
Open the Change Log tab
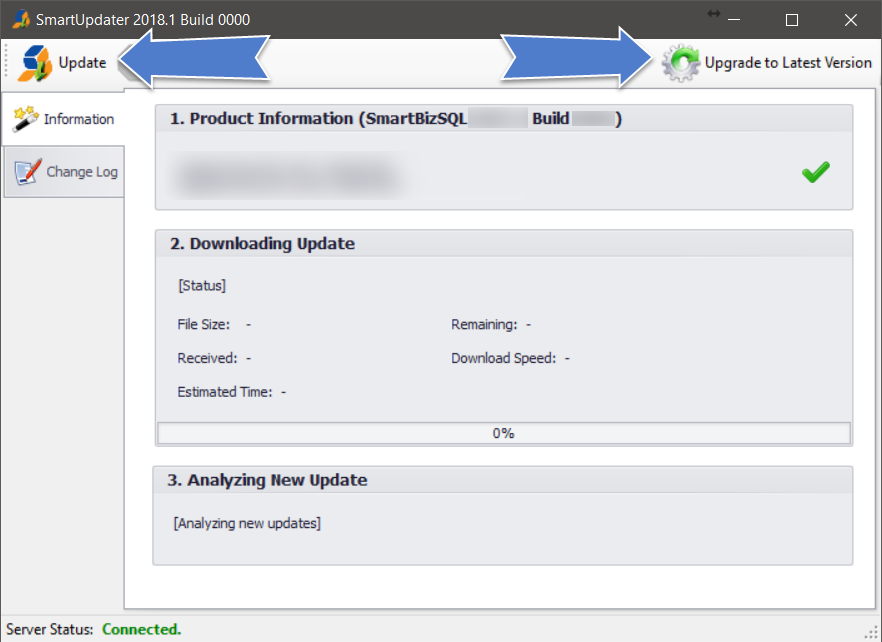[64, 172]
